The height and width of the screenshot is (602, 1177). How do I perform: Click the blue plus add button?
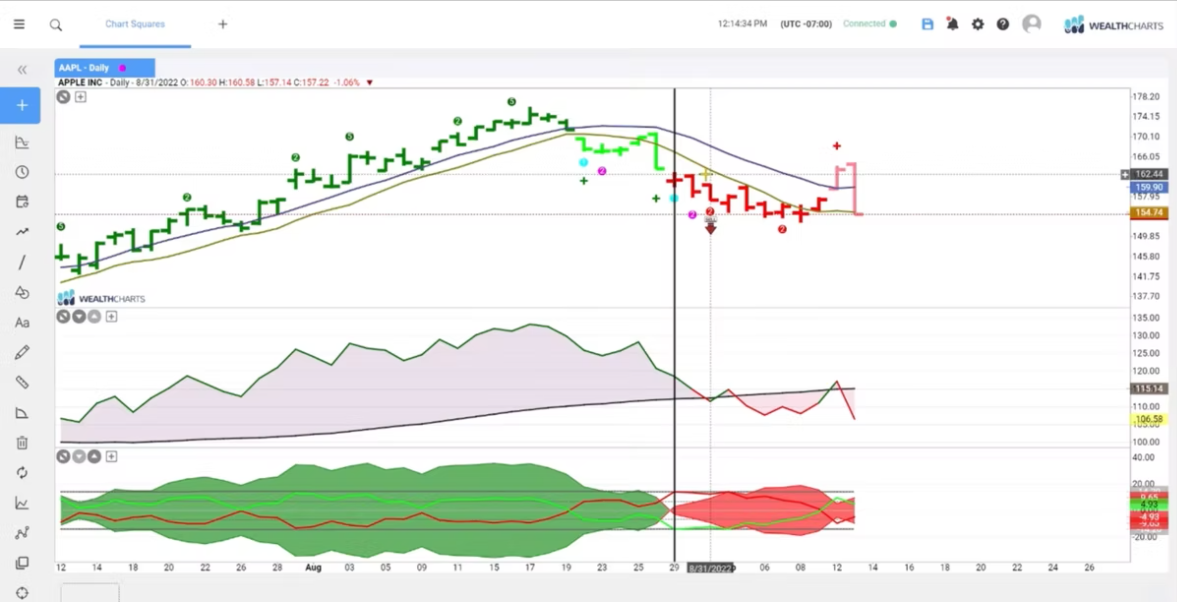21,105
